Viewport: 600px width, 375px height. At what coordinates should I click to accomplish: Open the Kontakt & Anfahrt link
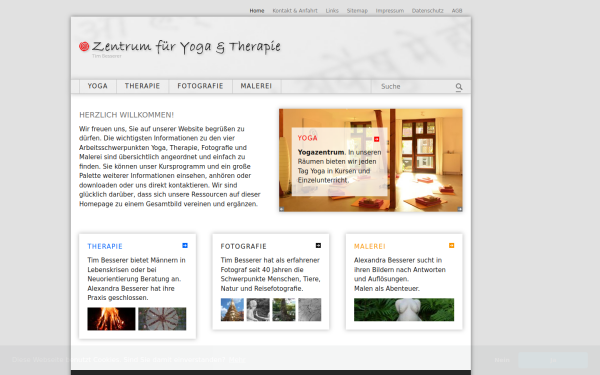tap(295, 11)
